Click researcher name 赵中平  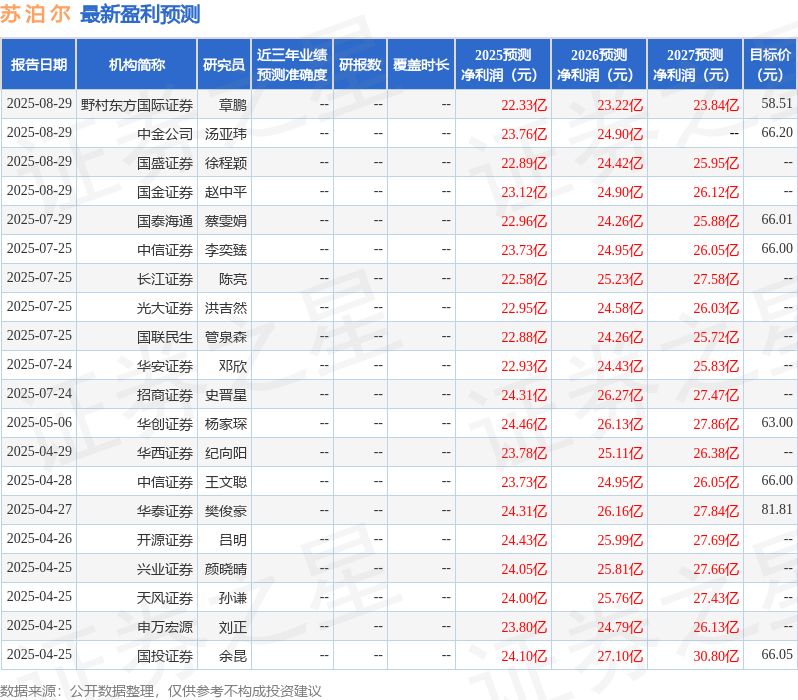tap(225, 192)
